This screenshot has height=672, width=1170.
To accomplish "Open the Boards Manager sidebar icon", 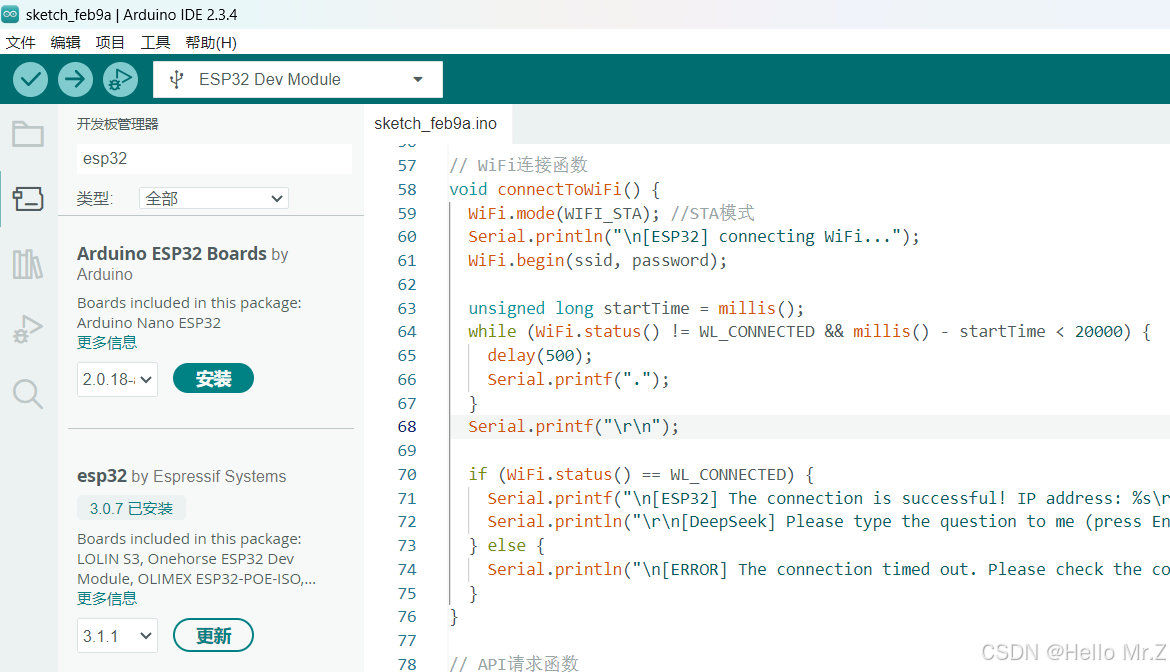I will (x=28, y=198).
